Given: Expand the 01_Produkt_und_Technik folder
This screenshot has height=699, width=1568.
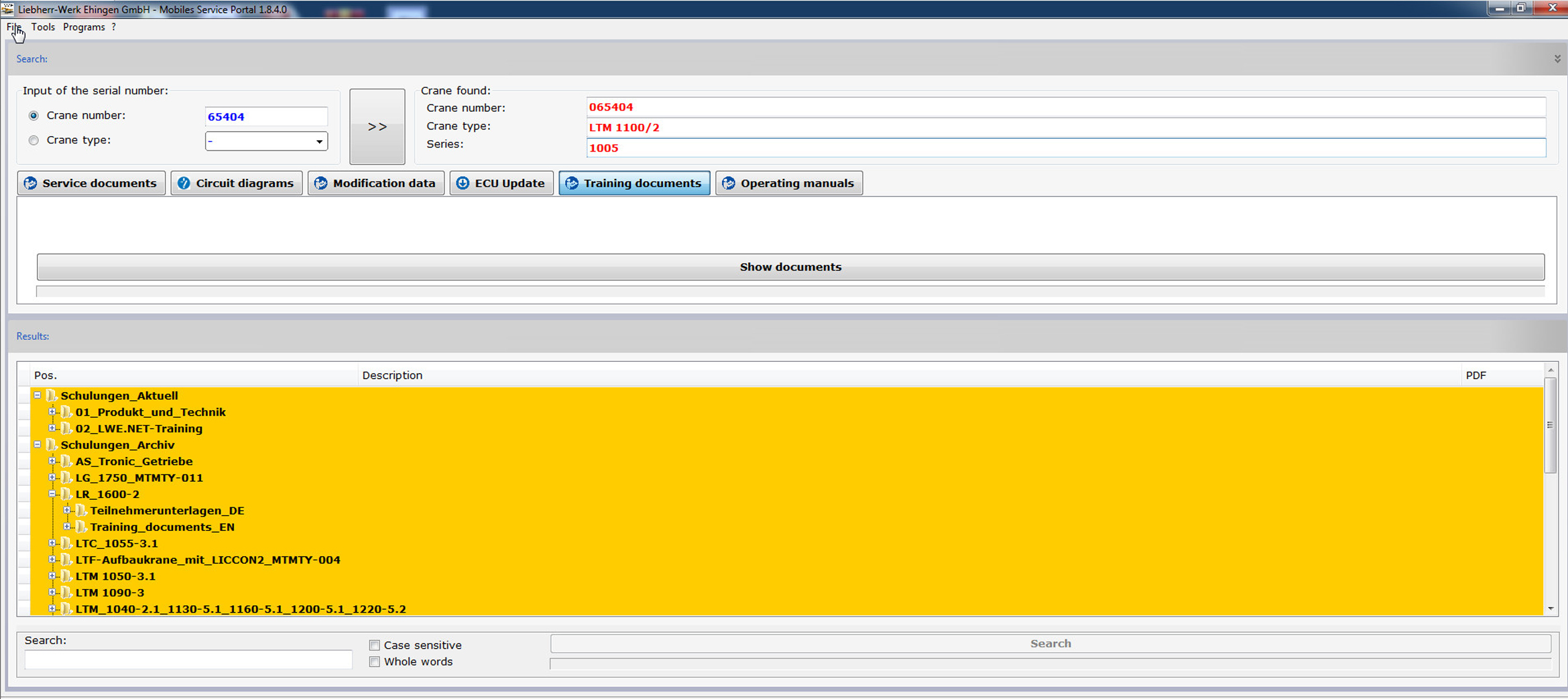Looking at the screenshot, I should tap(52, 411).
